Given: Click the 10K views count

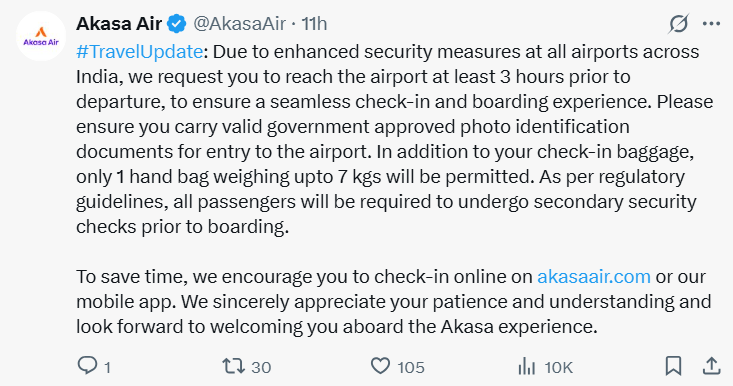Looking at the screenshot, I should pos(559,368).
